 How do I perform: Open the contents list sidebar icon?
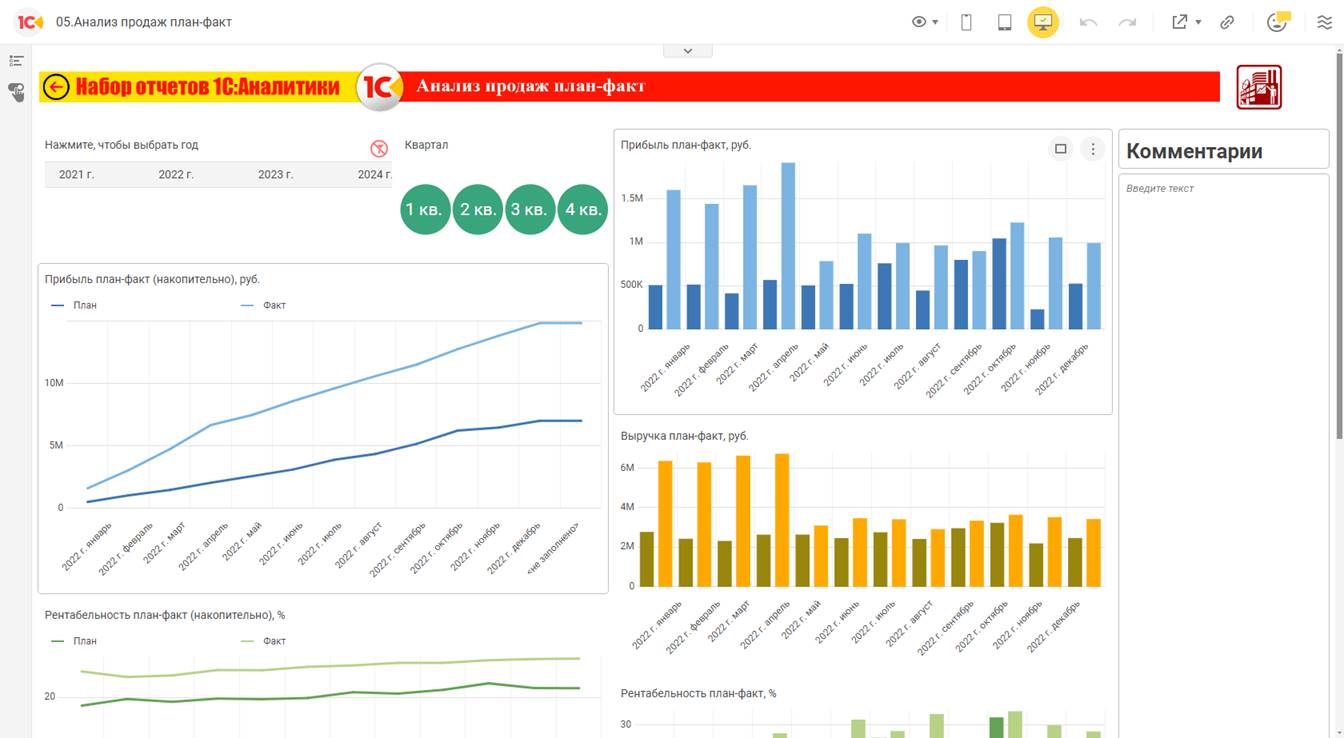pos(16,61)
